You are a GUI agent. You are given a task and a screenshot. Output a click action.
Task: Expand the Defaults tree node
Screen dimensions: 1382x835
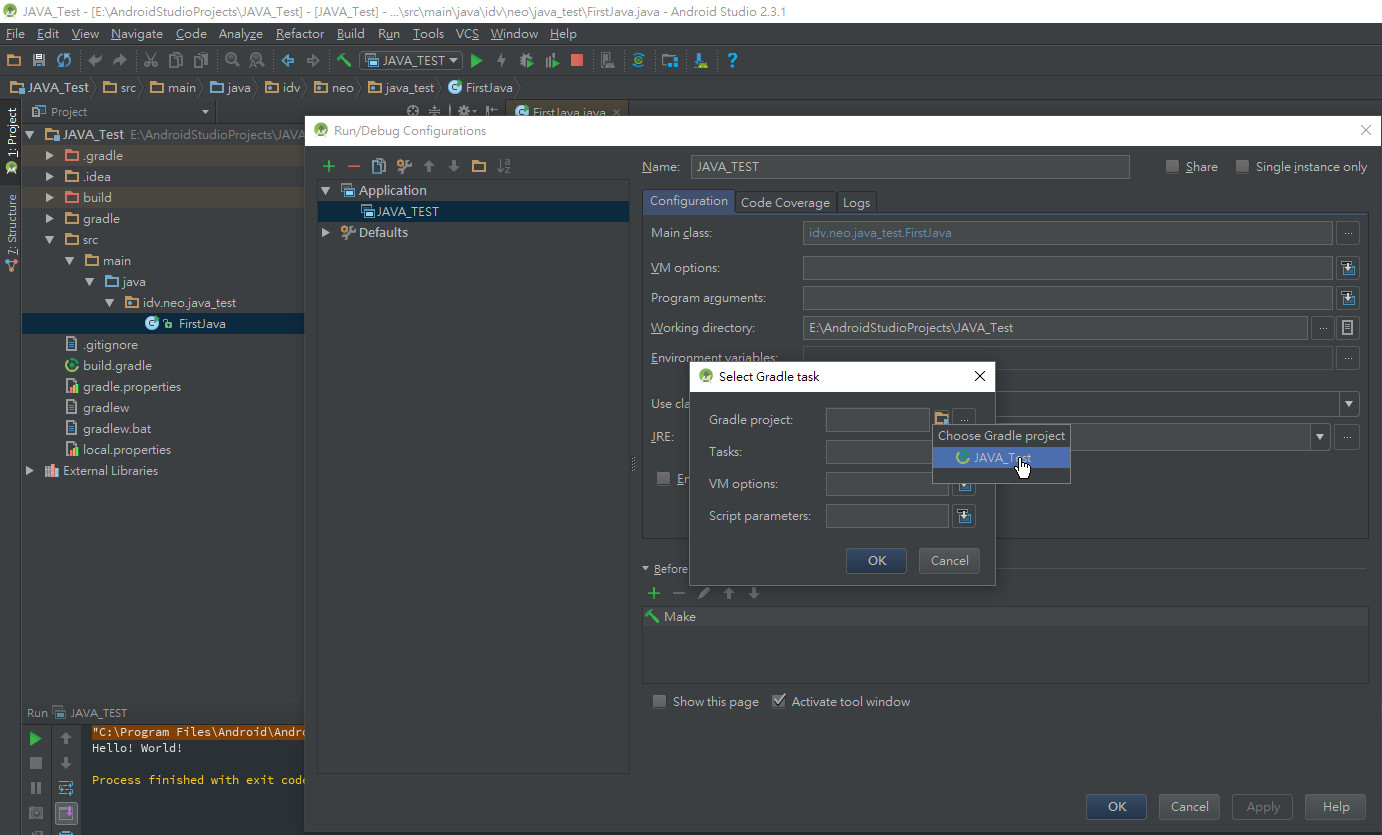pos(326,232)
